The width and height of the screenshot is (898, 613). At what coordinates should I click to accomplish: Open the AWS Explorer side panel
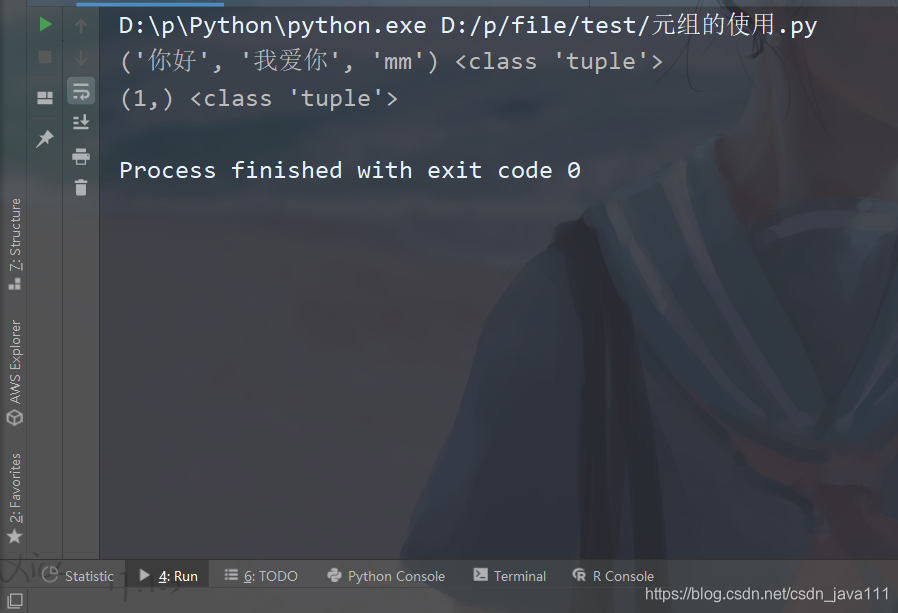(x=15, y=372)
